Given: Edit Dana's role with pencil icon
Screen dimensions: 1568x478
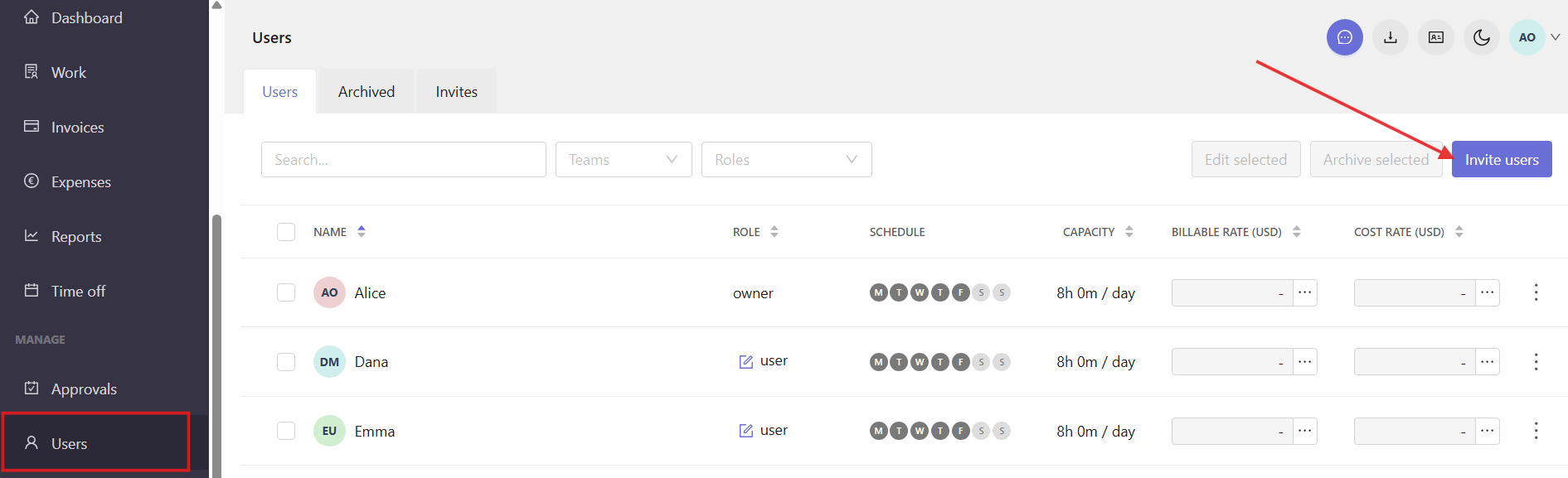Looking at the screenshot, I should click(x=746, y=362).
